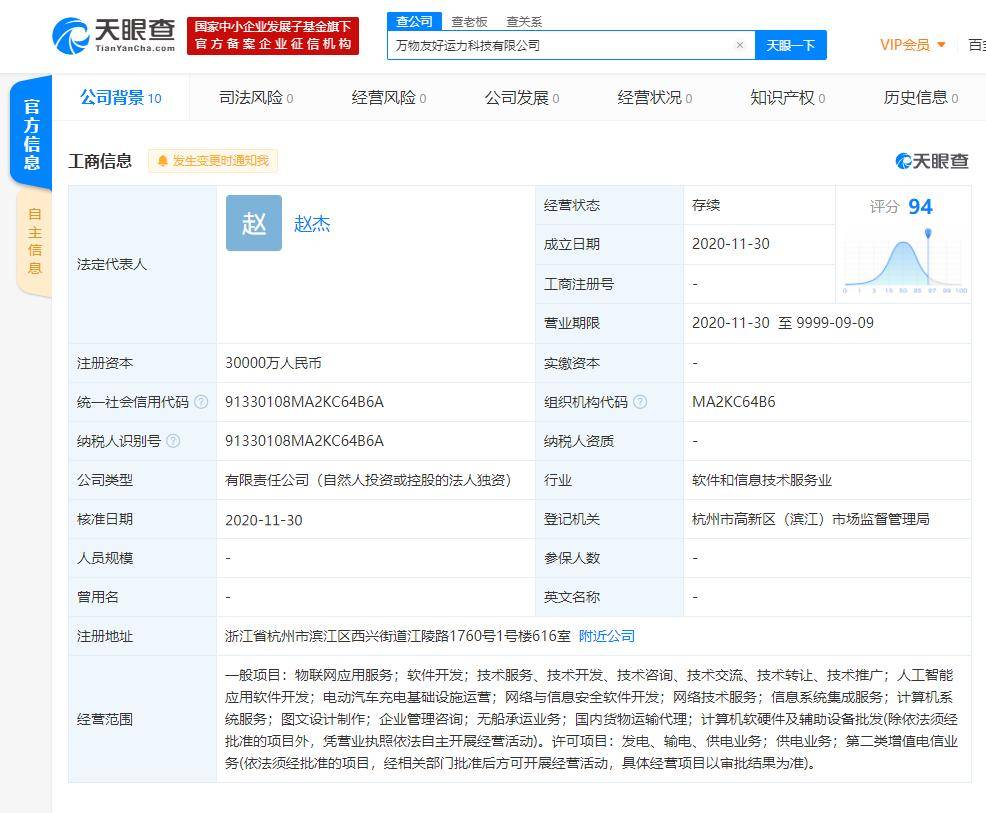The height and width of the screenshot is (813, 986).
Task: Click the TianYanCha logo at top left
Action: (x=113, y=36)
